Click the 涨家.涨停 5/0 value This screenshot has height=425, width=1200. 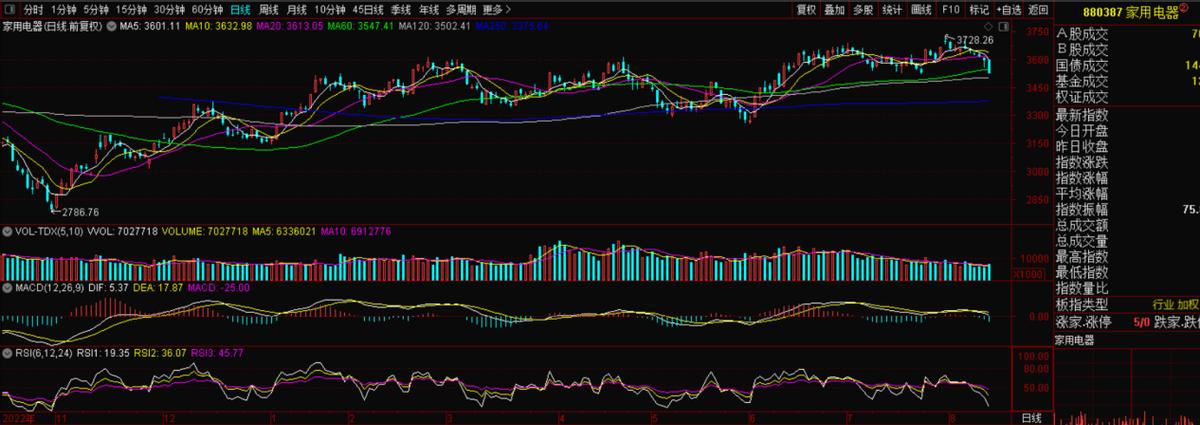point(1141,322)
